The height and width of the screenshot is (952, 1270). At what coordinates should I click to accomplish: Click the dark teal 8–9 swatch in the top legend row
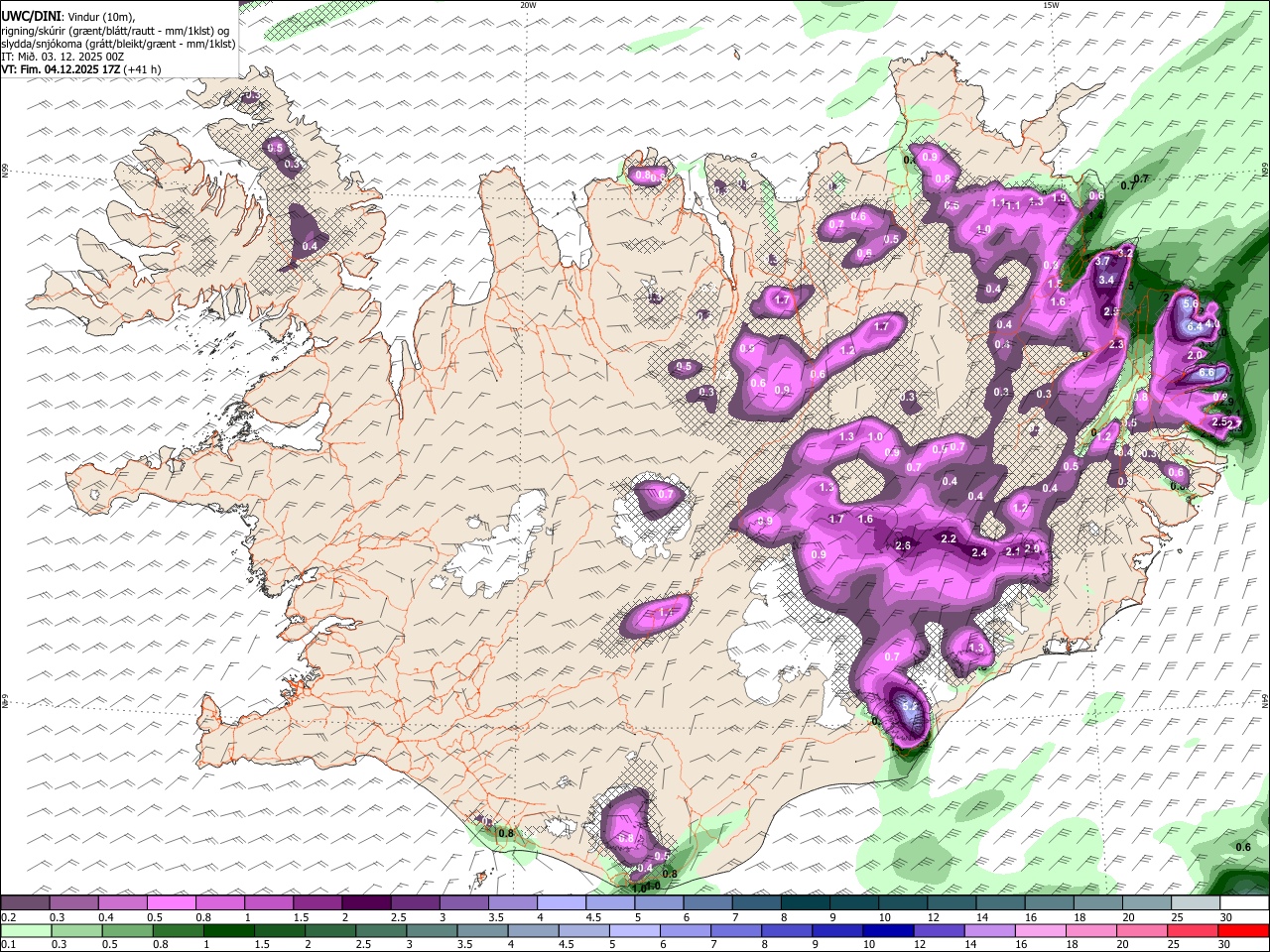coord(806,903)
